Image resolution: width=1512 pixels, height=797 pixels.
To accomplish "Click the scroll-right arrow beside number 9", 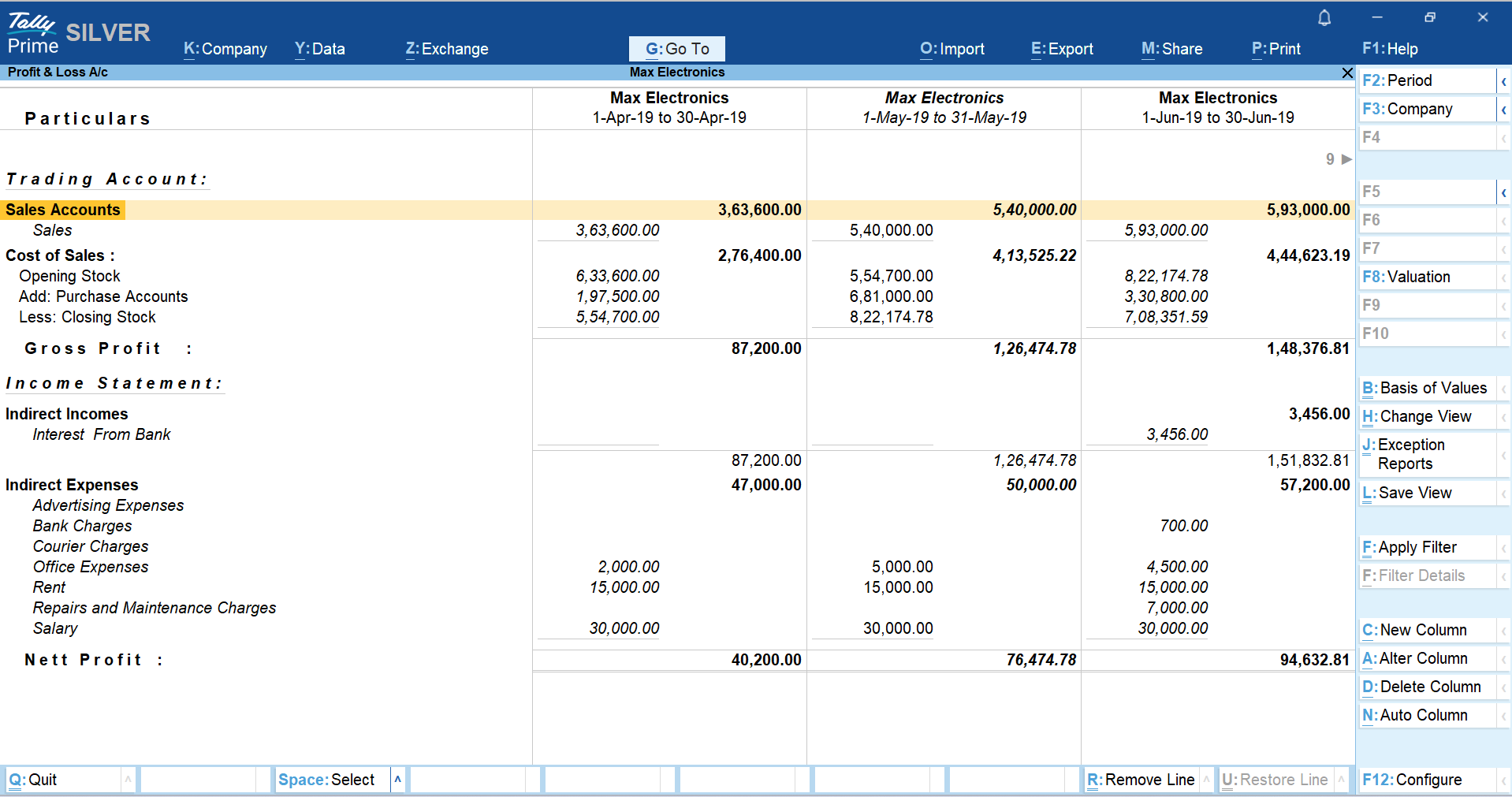I will click(1346, 159).
